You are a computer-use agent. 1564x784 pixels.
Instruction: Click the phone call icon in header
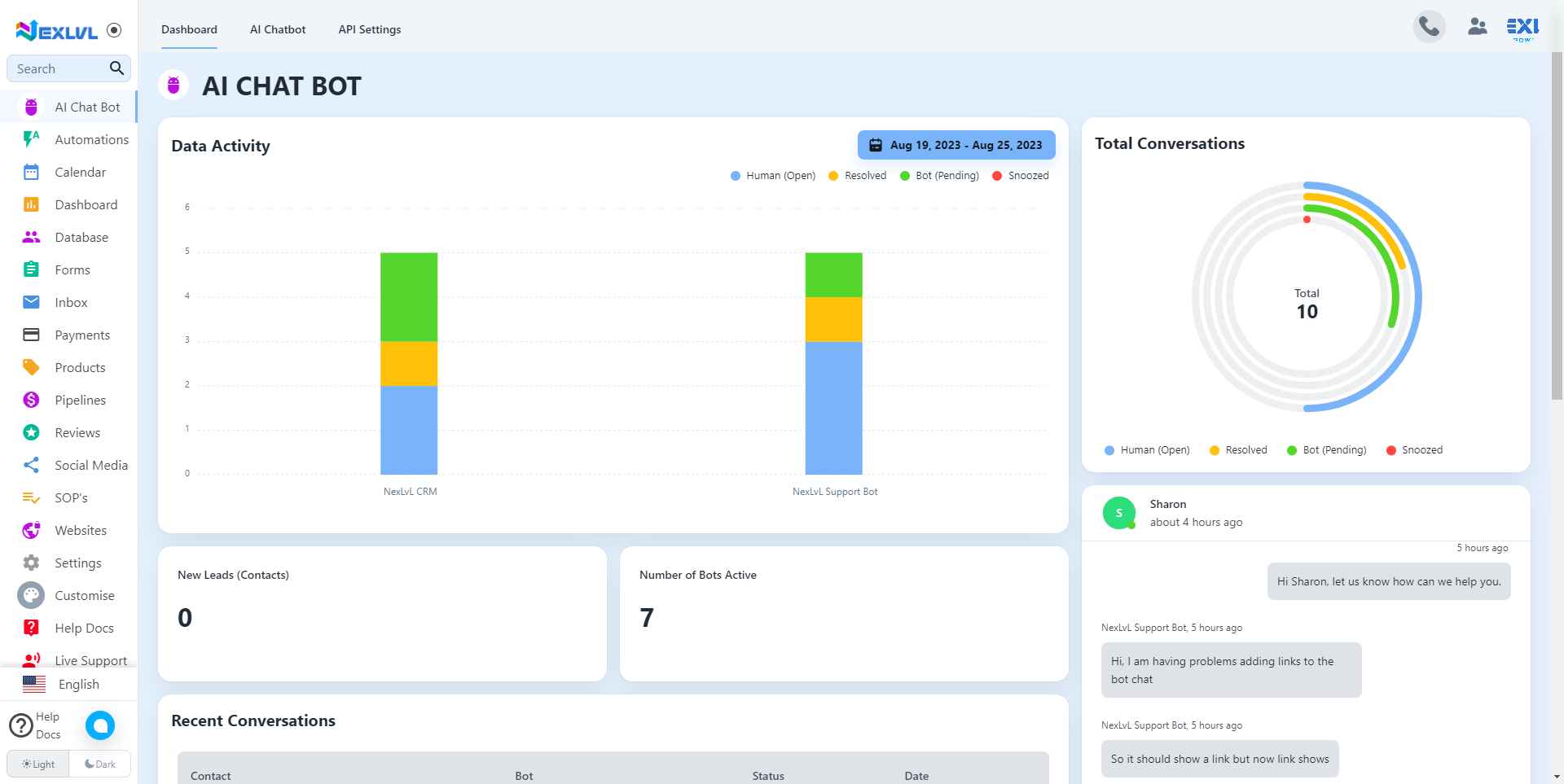pos(1429,28)
